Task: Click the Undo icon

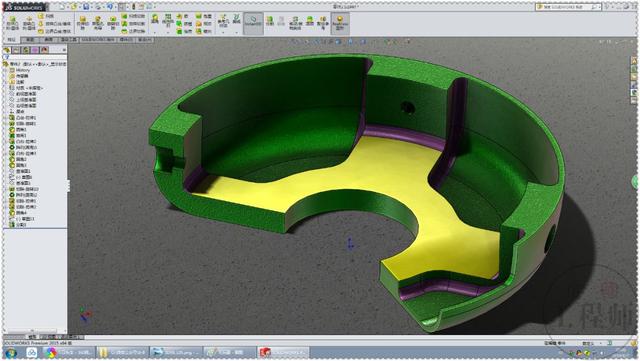Action: (111, 7)
